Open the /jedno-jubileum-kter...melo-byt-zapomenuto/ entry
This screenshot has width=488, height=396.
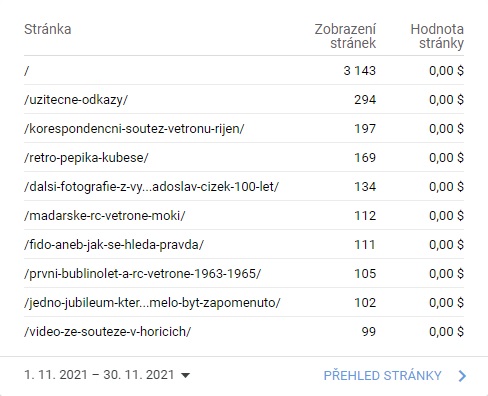[152, 303]
